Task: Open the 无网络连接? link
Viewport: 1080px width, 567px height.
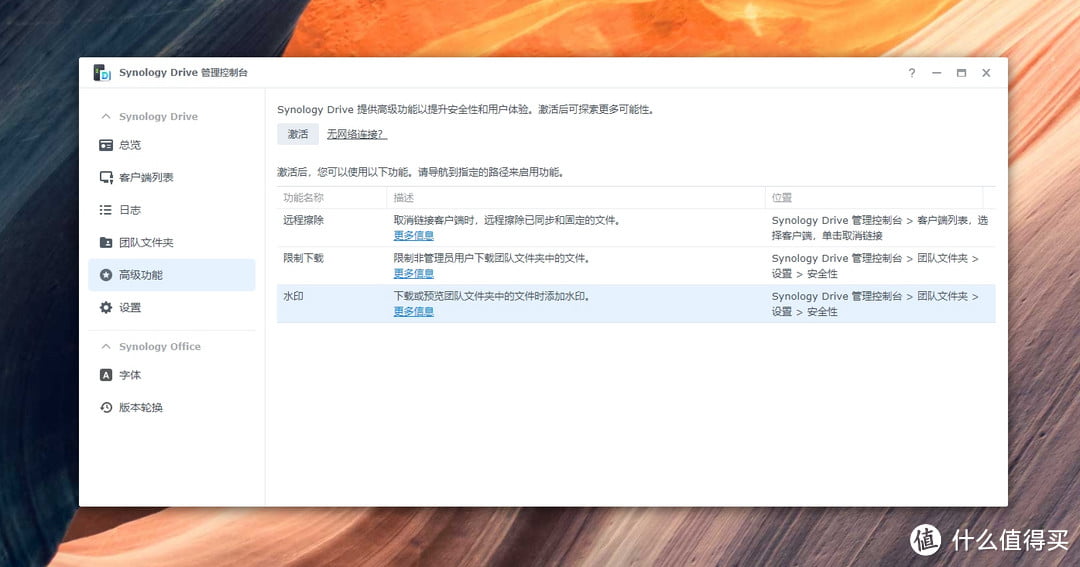Action: coord(356,134)
